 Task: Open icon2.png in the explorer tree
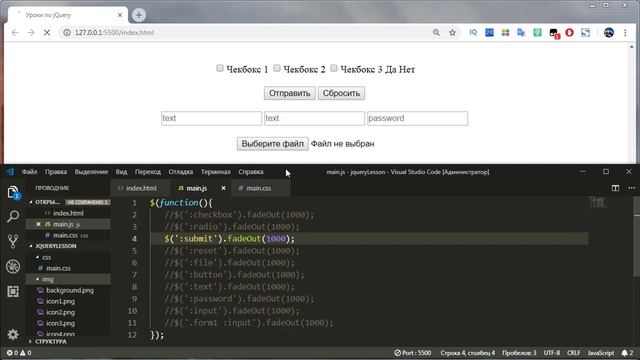pos(60,312)
